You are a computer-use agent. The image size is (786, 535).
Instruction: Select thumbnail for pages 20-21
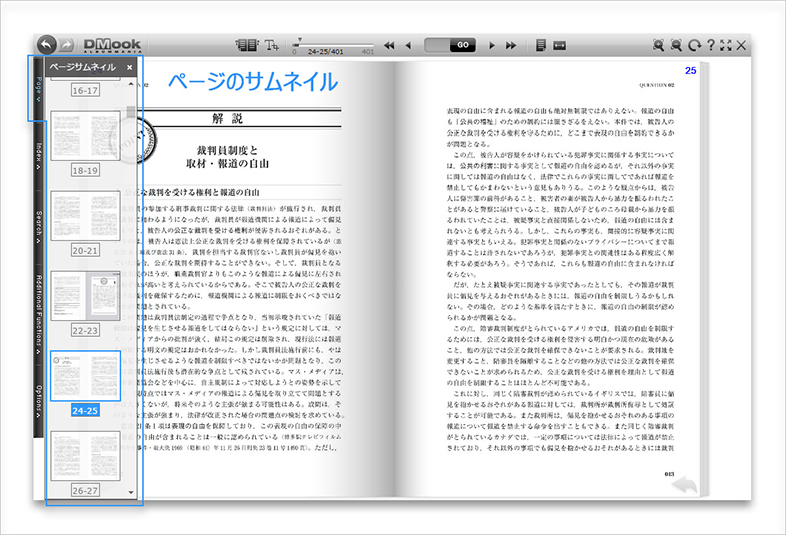(x=85, y=216)
